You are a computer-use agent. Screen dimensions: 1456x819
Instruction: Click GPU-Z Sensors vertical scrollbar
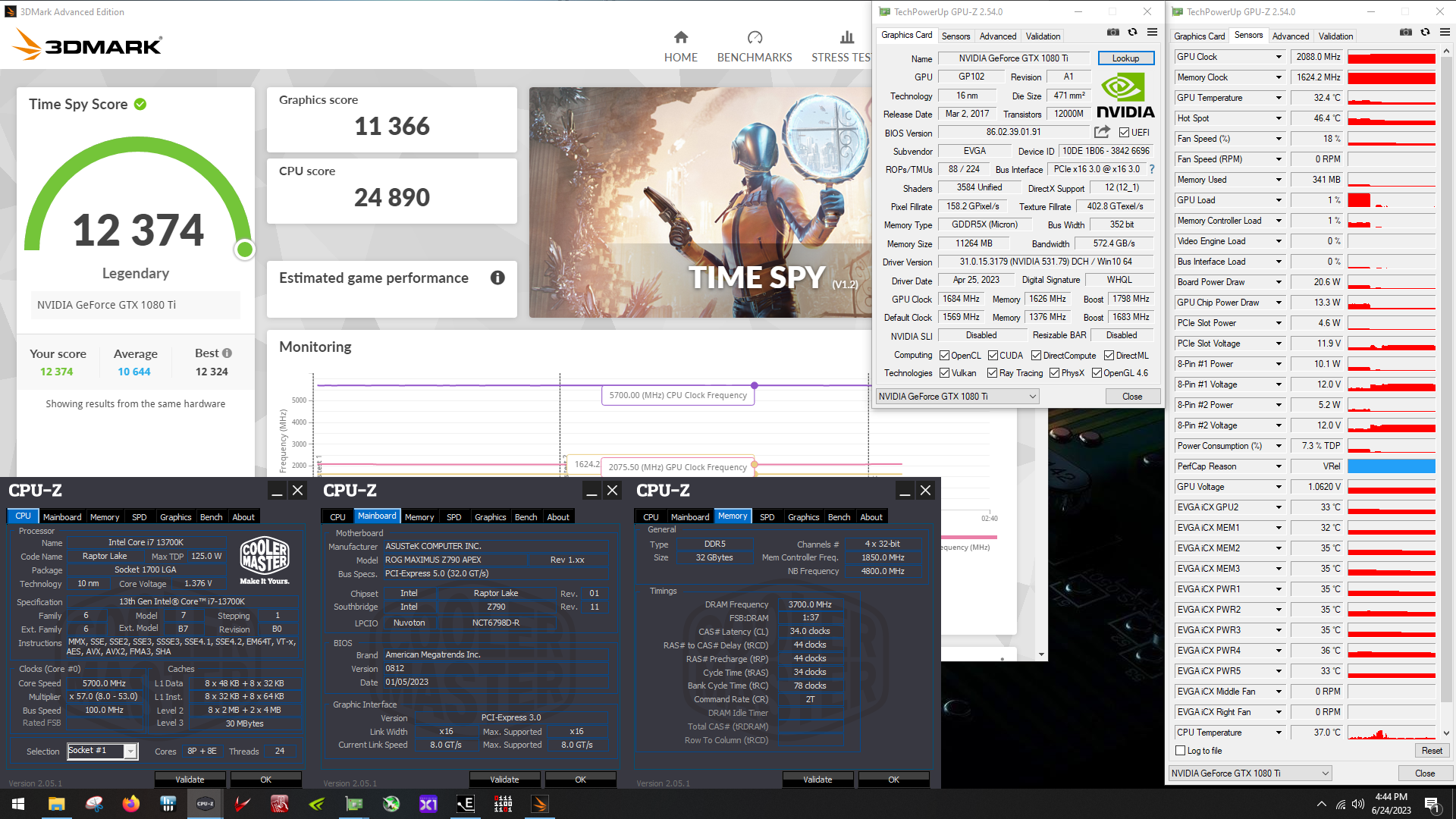(x=1446, y=392)
